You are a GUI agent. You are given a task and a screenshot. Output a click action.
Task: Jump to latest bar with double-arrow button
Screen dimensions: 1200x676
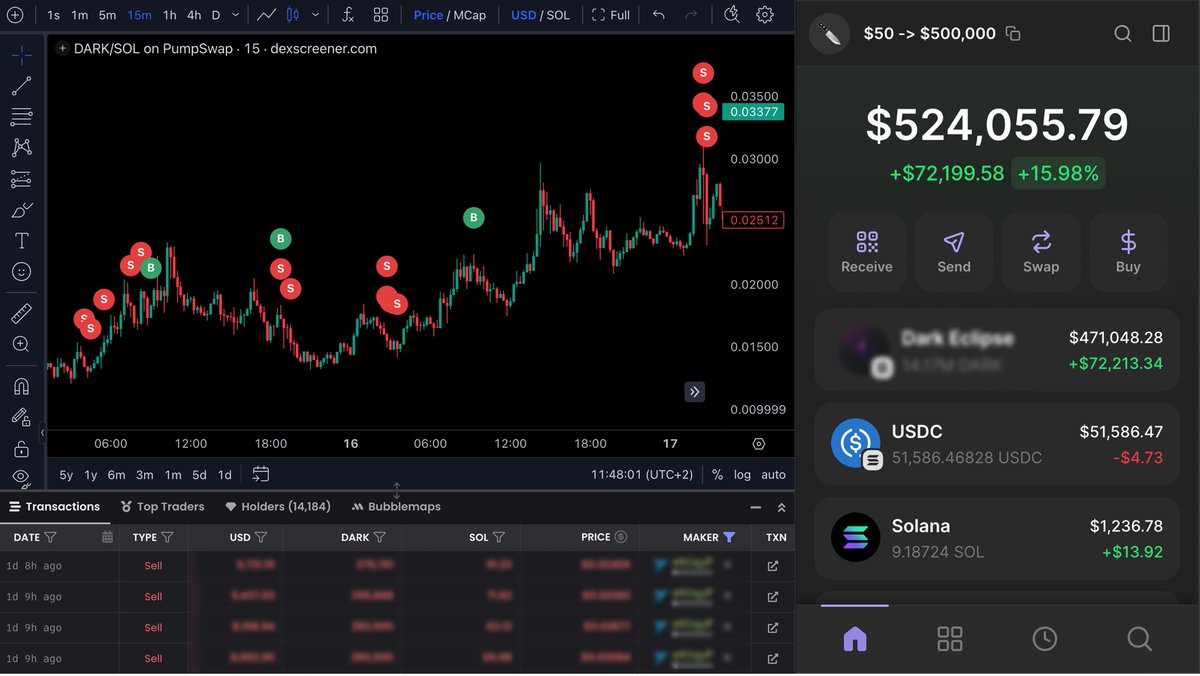695,392
